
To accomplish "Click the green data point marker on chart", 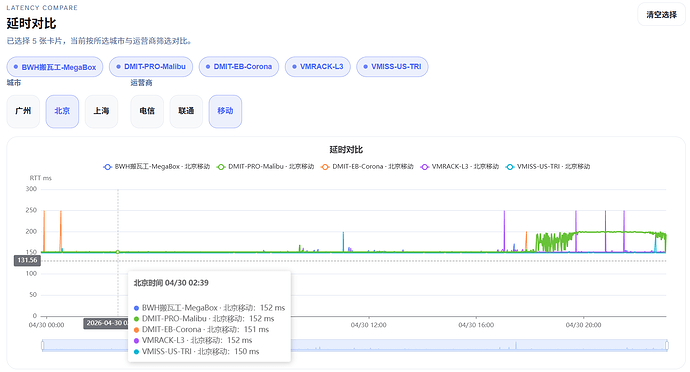I will point(118,252).
